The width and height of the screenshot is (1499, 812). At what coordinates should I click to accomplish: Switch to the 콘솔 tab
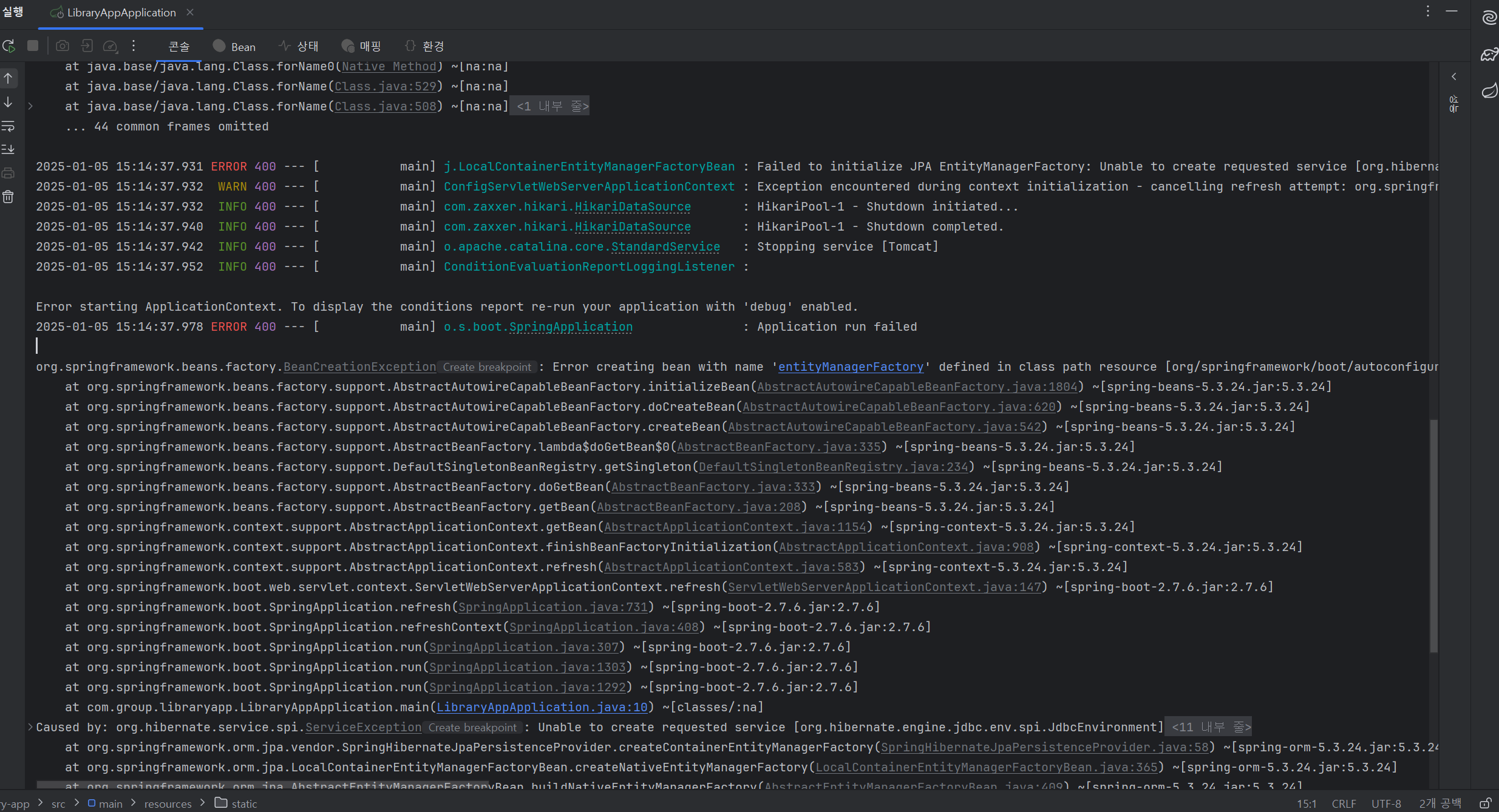pos(179,47)
